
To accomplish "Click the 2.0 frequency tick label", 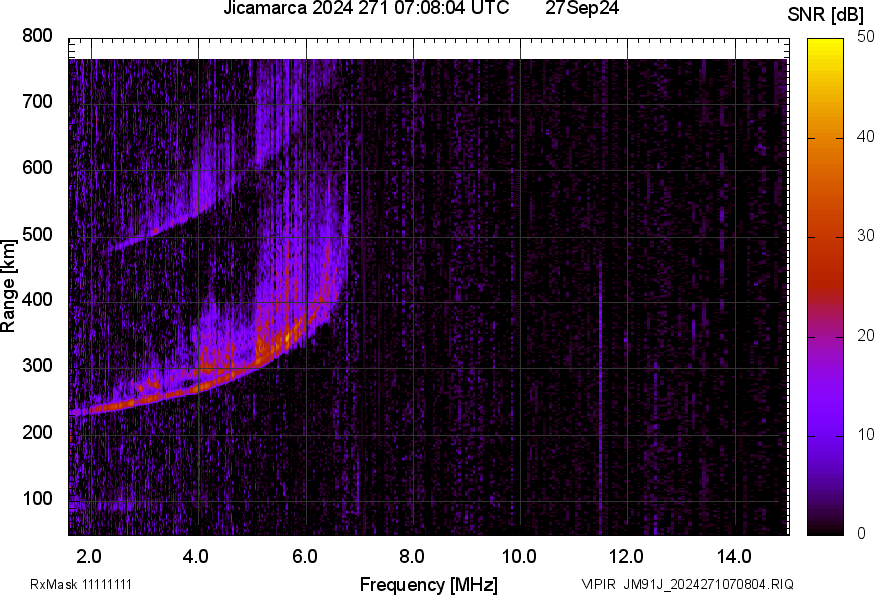I will [x=89, y=556].
